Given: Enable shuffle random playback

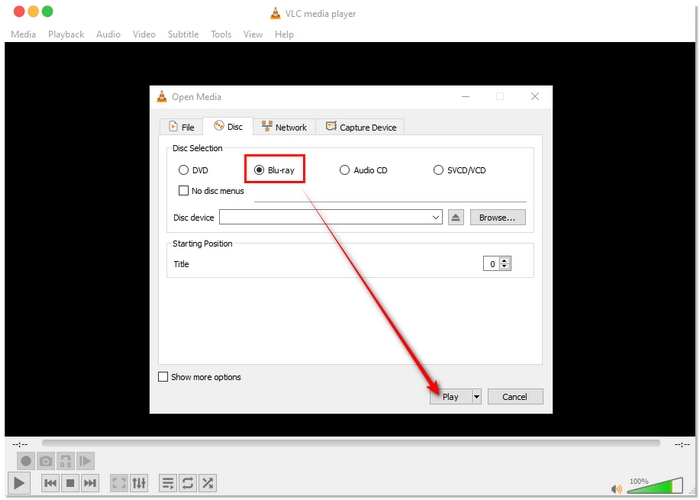Looking at the screenshot, I should 207,483.
